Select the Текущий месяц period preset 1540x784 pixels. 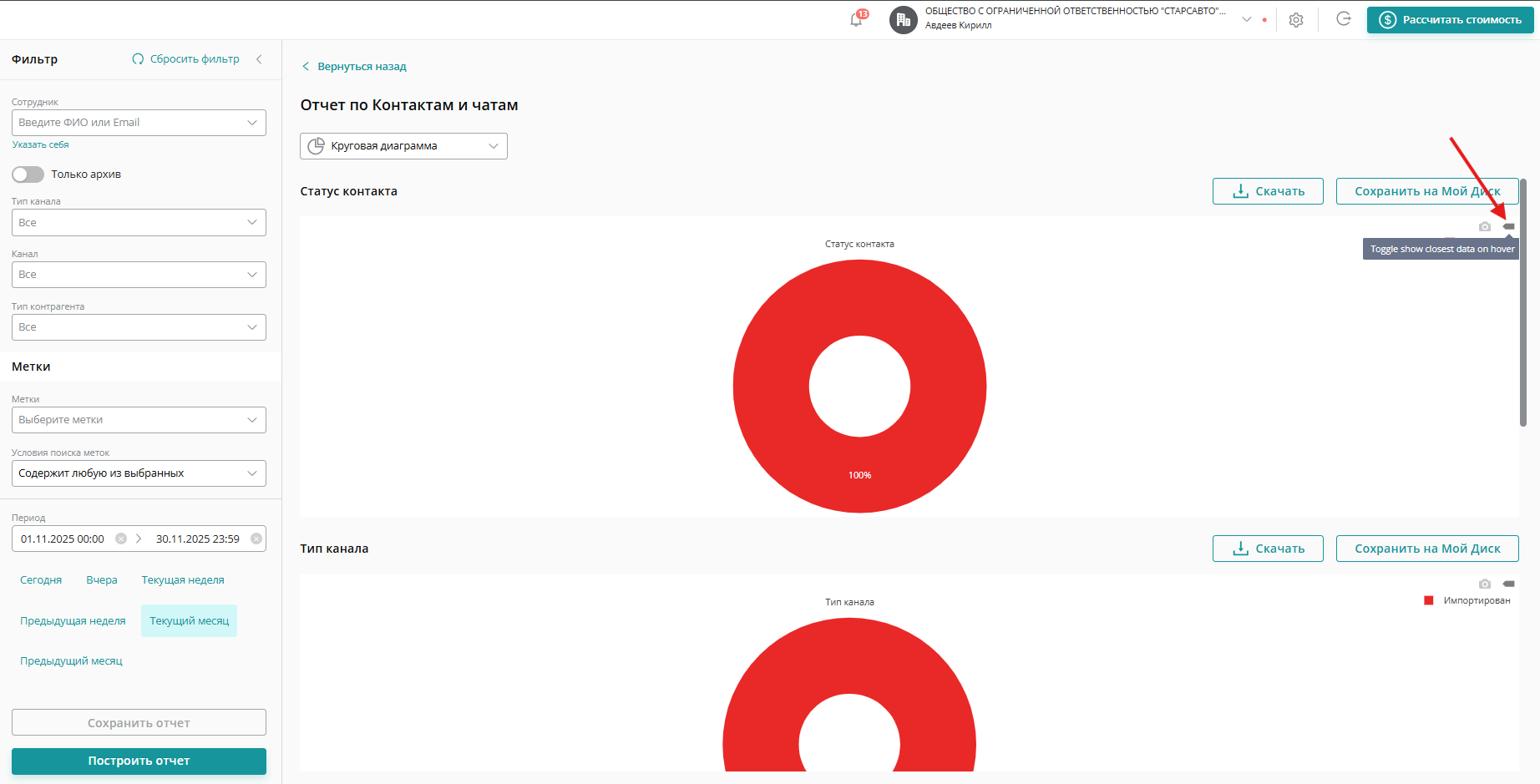(x=189, y=621)
